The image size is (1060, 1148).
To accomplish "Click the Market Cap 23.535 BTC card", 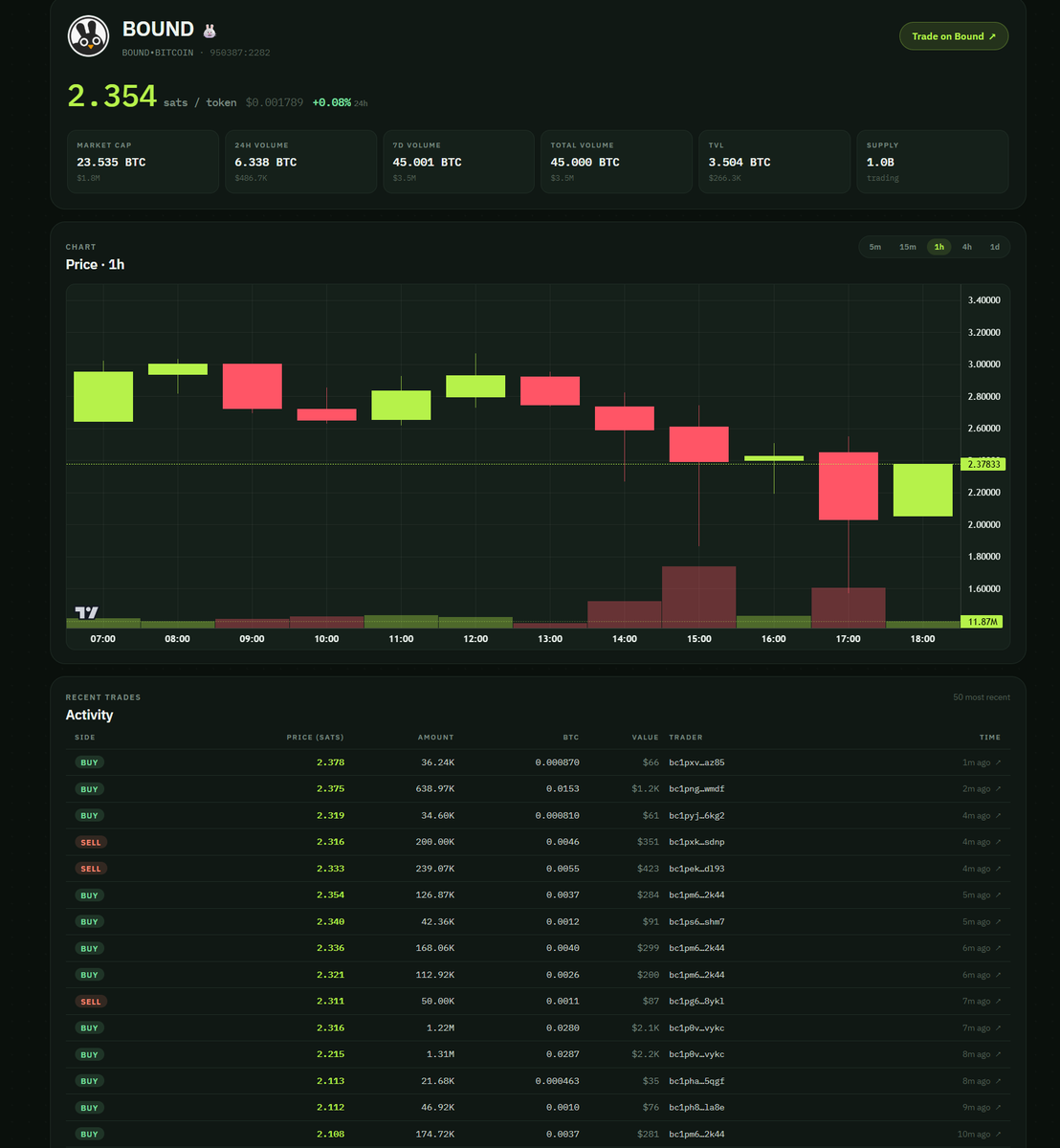I will [x=144, y=162].
